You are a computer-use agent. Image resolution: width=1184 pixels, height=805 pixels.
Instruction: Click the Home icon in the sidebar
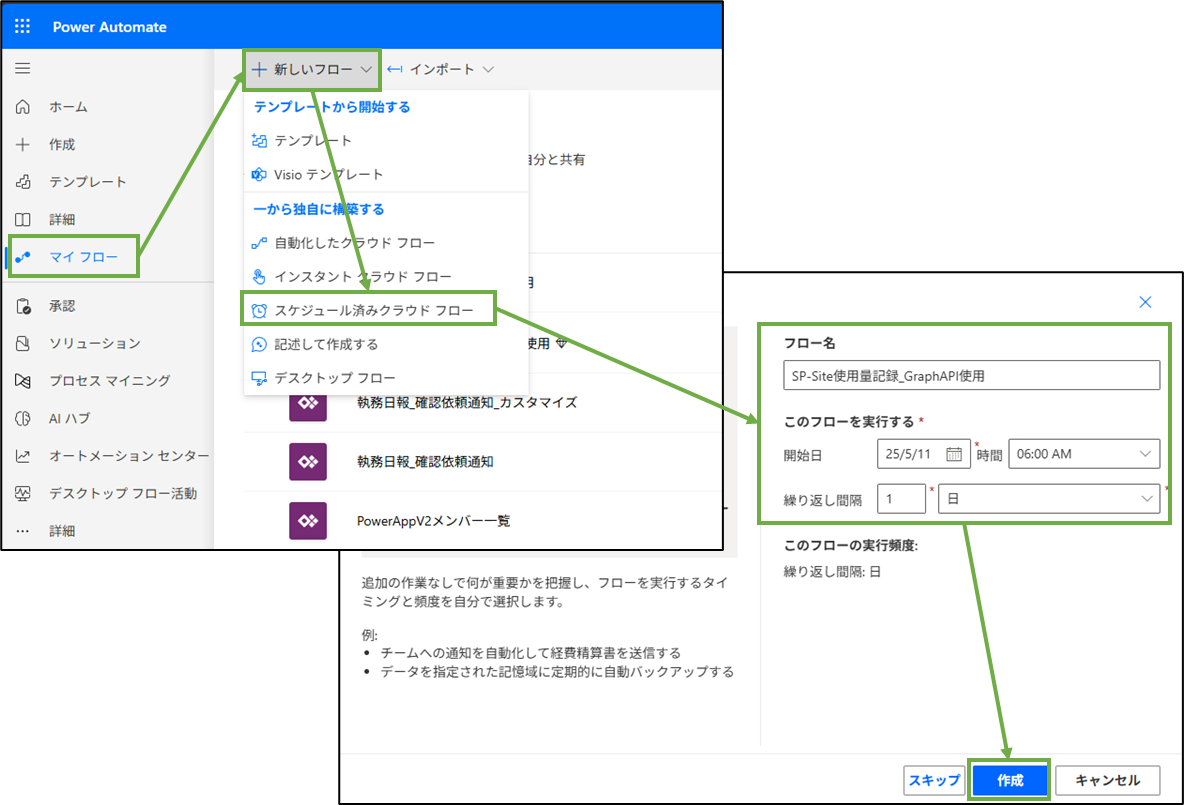point(23,106)
